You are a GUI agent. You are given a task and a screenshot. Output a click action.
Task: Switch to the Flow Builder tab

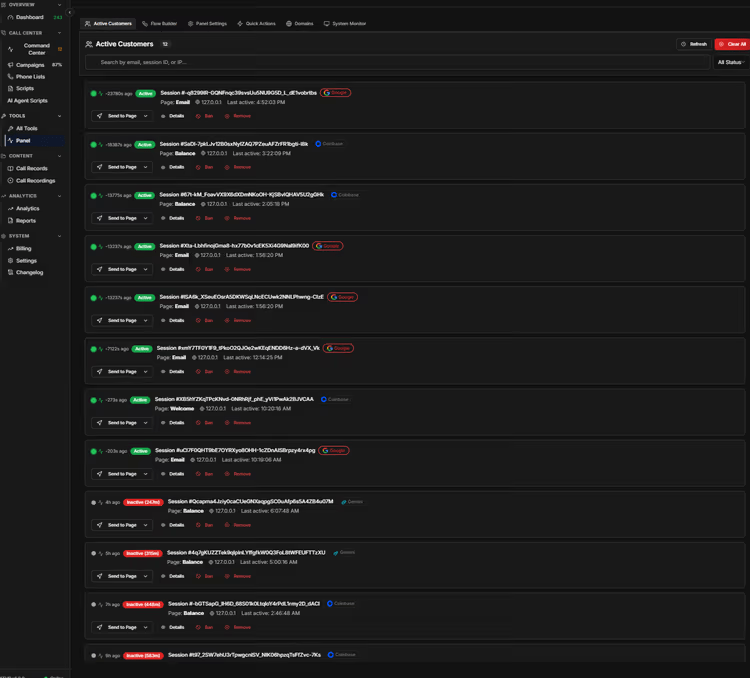point(160,23)
